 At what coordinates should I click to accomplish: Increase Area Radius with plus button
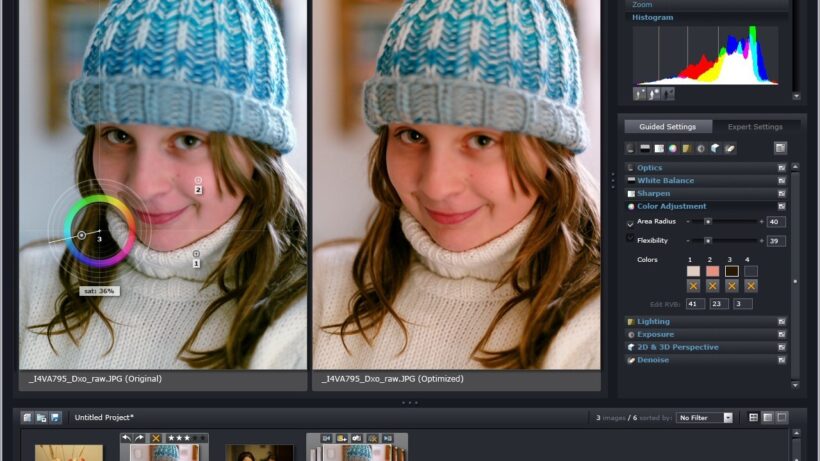pyautogui.click(x=761, y=222)
